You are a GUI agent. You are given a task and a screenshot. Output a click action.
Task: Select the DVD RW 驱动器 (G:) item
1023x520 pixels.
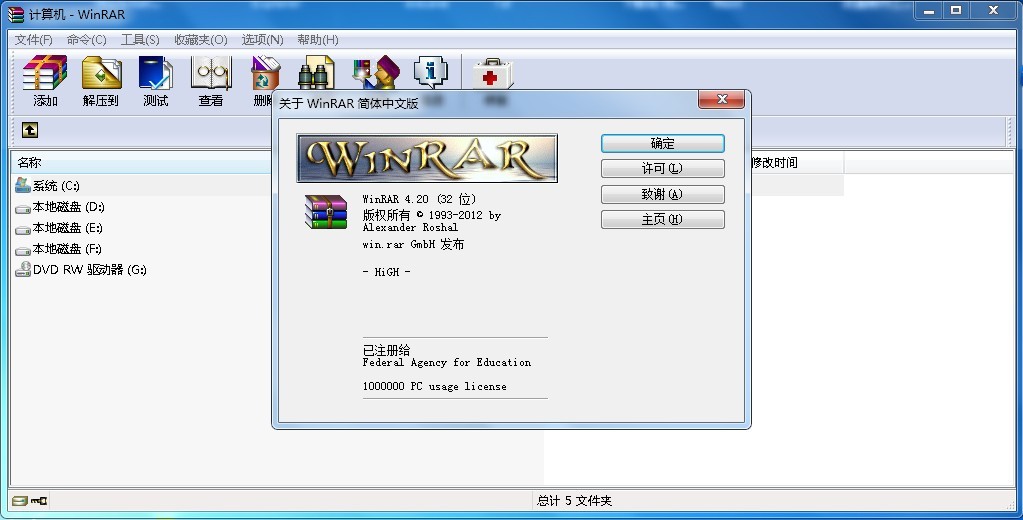point(89,270)
